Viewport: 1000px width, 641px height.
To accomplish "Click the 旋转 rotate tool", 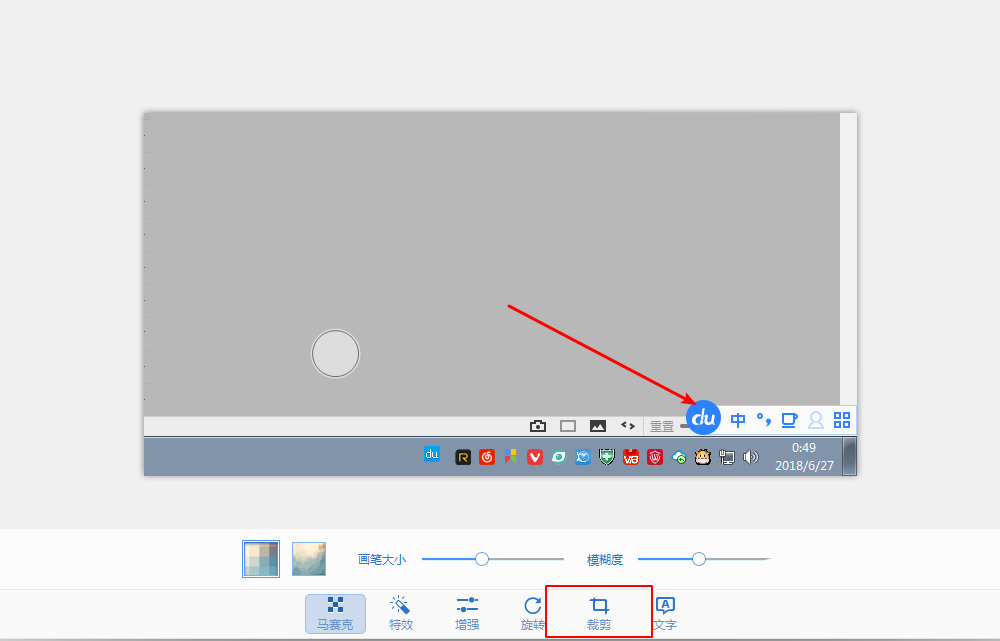I will coord(533,613).
